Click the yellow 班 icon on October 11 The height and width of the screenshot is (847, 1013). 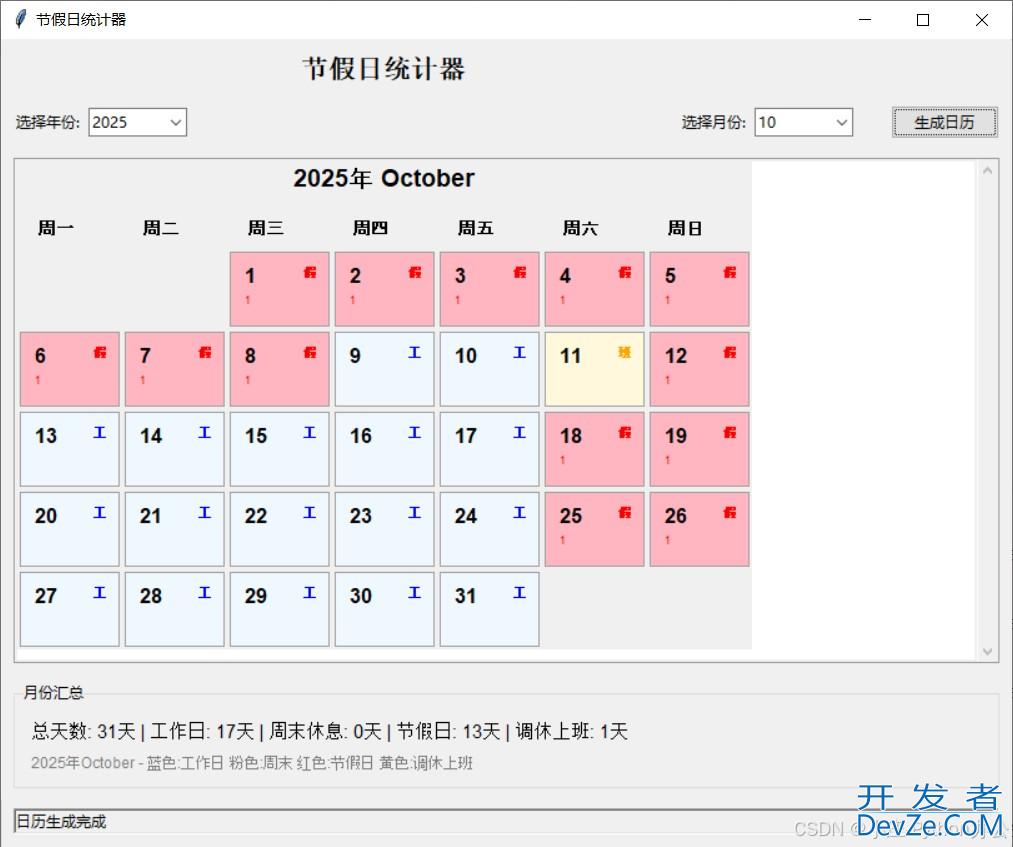pyautogui.click(x=624, y=352)
